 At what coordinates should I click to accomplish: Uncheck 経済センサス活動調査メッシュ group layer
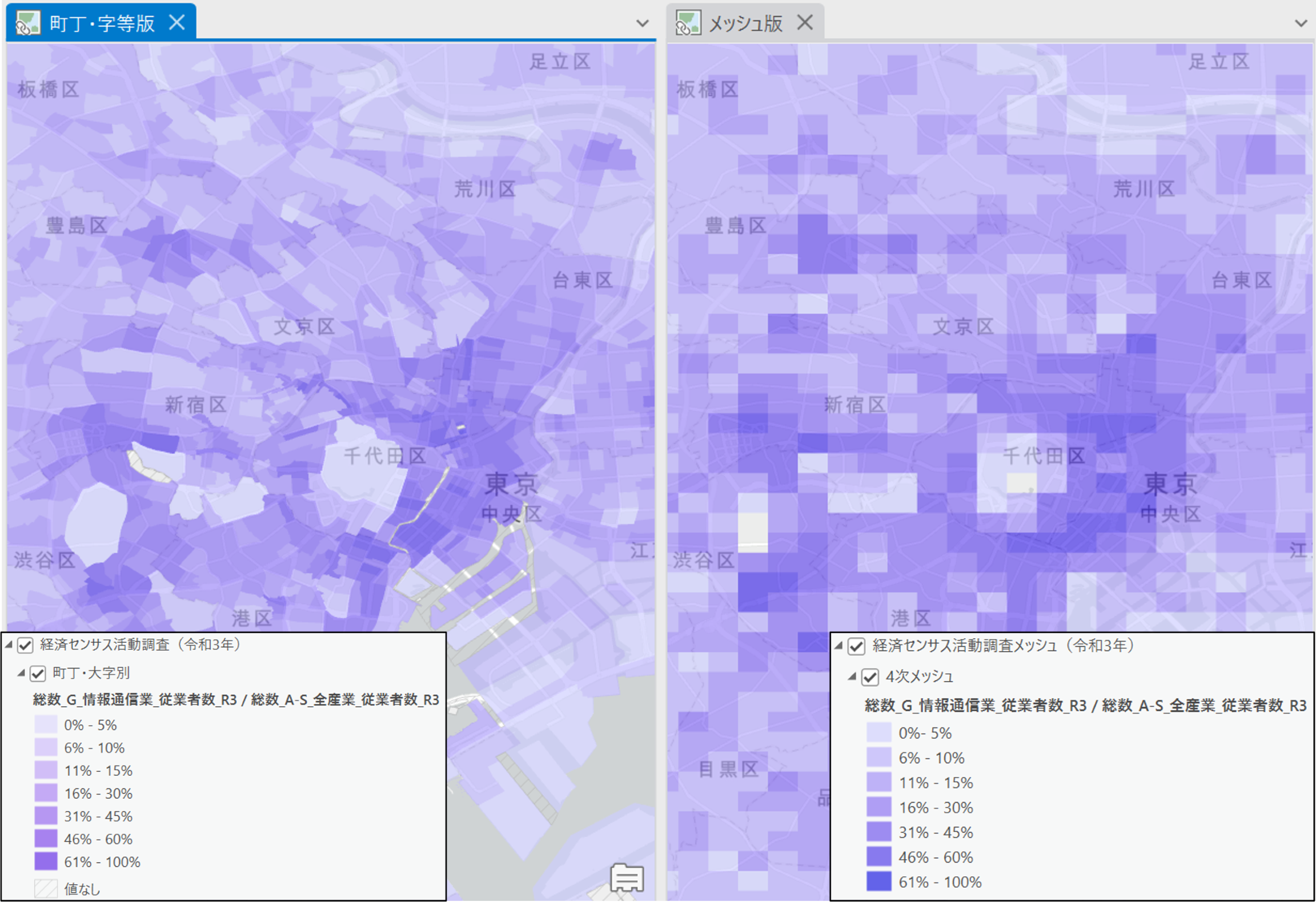pyautogui.click(x=856, y=646)
